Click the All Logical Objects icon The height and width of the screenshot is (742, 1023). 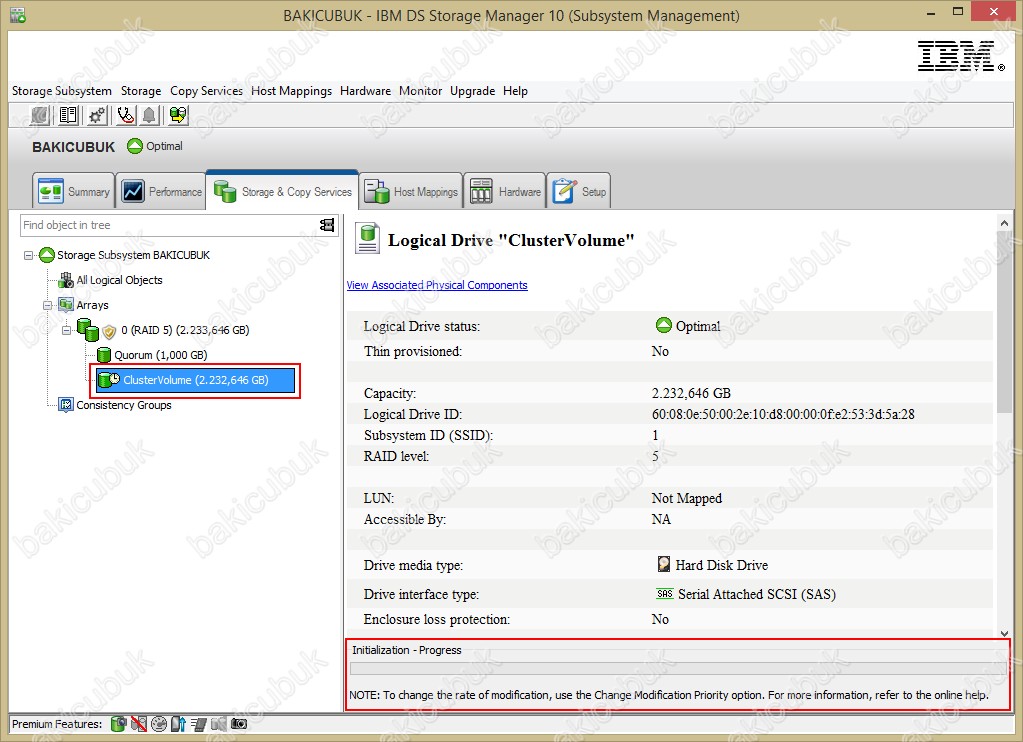(x=66, y=280)
